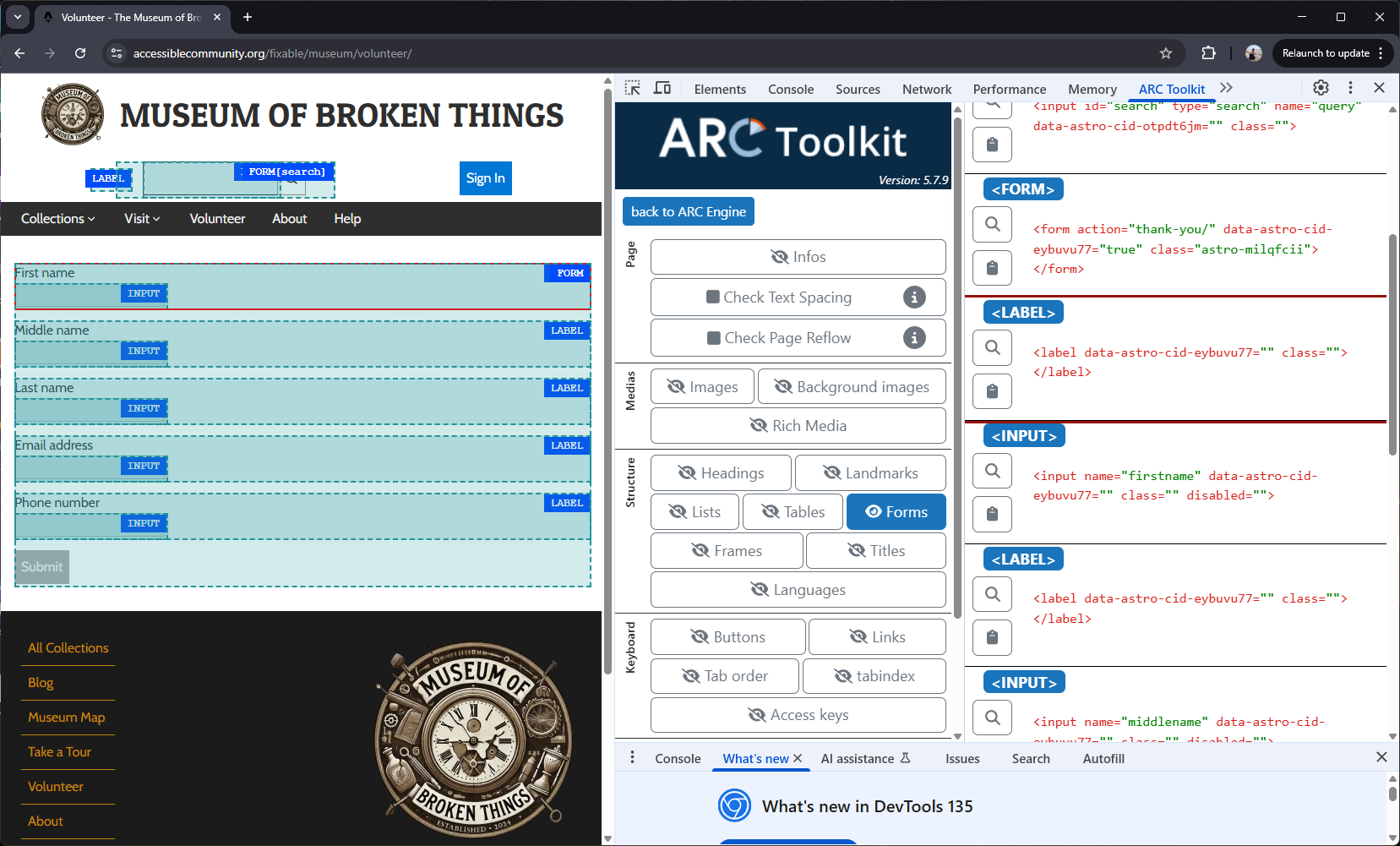Click info icon for Check Page Reflow
This screenshot has width=1400, height=846.
(914, 338)
